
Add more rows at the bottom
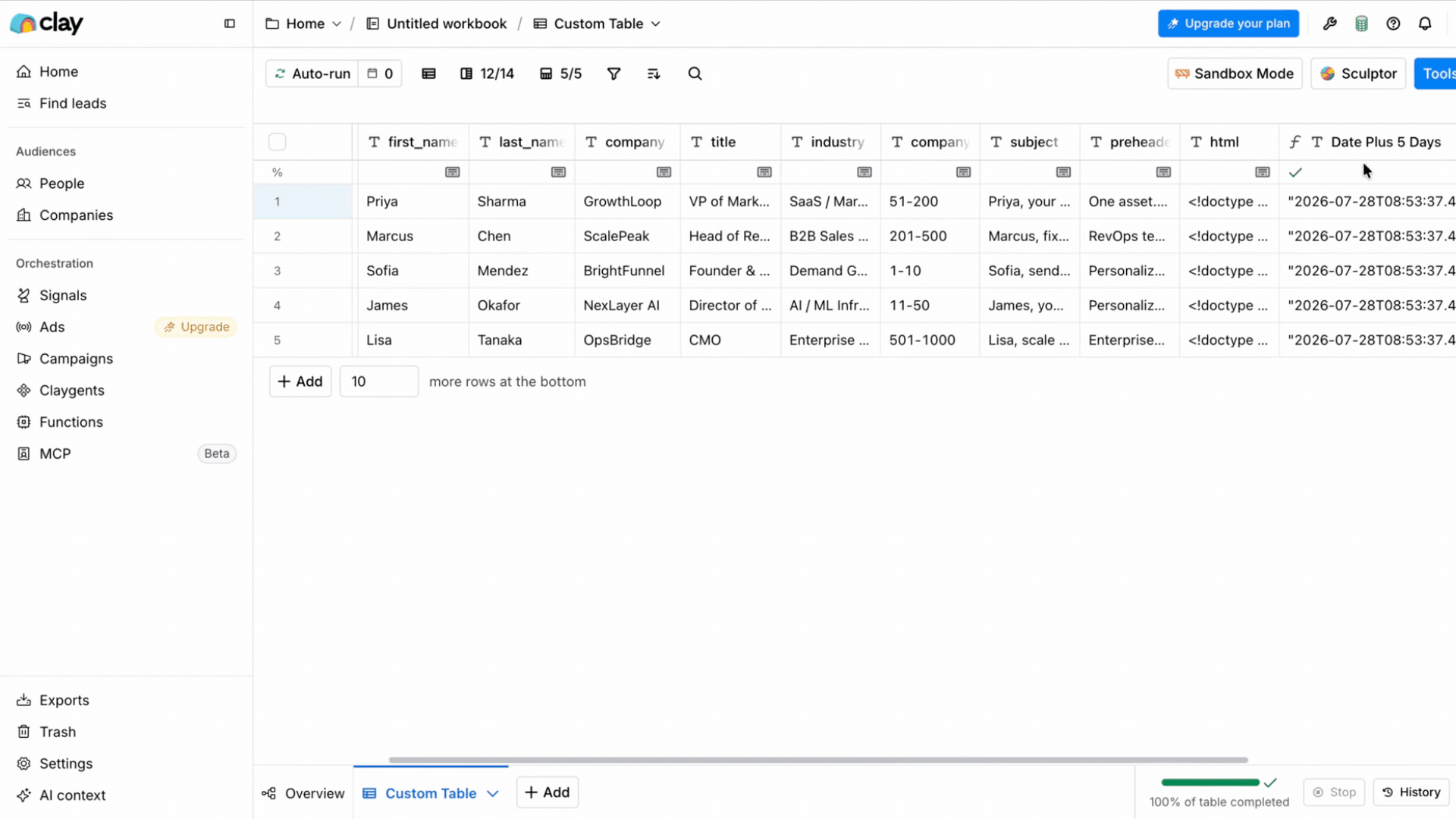click(x=300, y=381)
